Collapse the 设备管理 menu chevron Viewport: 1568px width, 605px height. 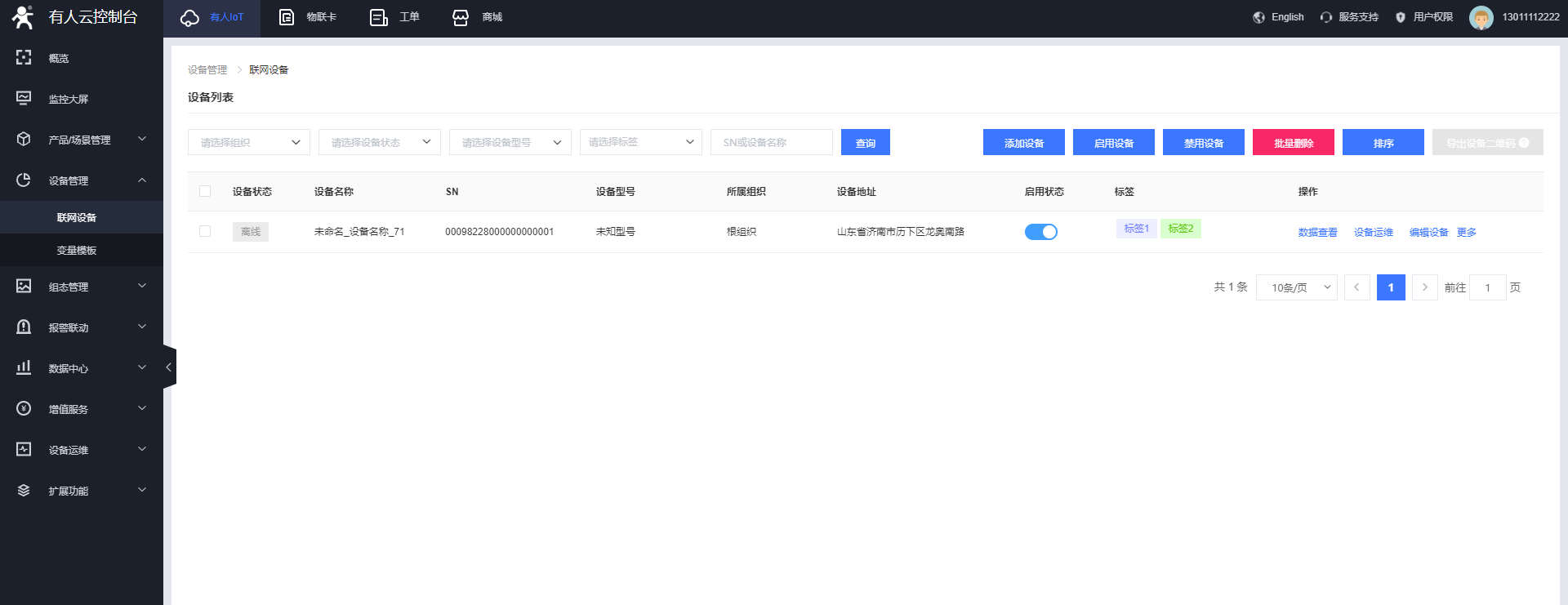pyautogui.click(x=142, y=180)
